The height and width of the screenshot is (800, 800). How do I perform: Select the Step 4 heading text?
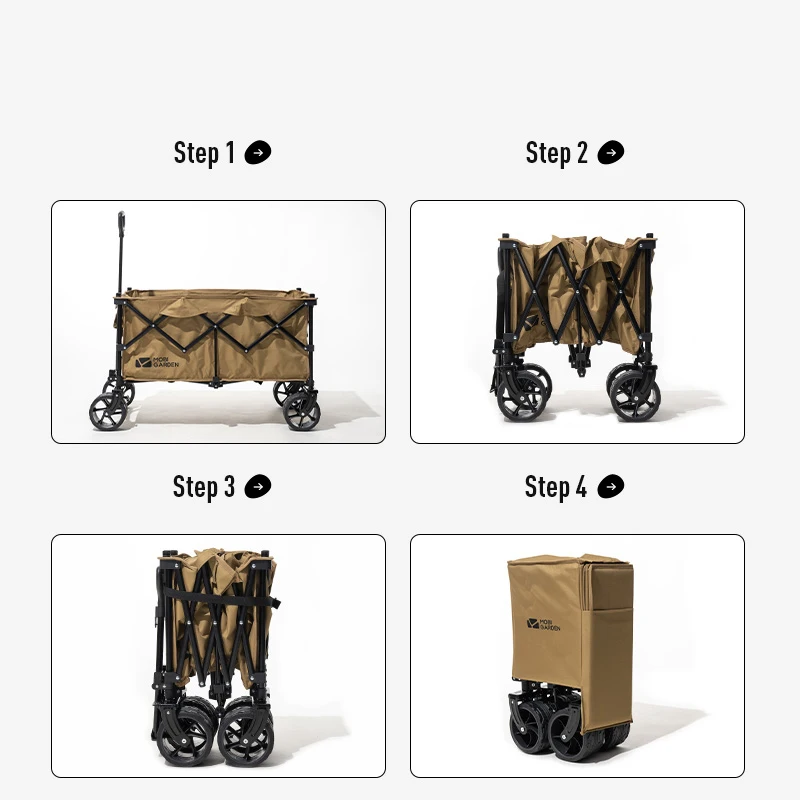[x=556, y=486]
